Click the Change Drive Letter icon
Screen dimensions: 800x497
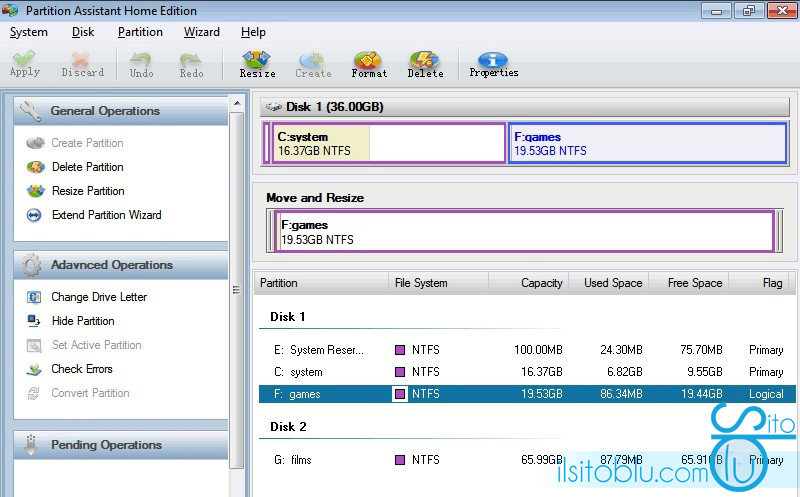[x=34, y=297]
